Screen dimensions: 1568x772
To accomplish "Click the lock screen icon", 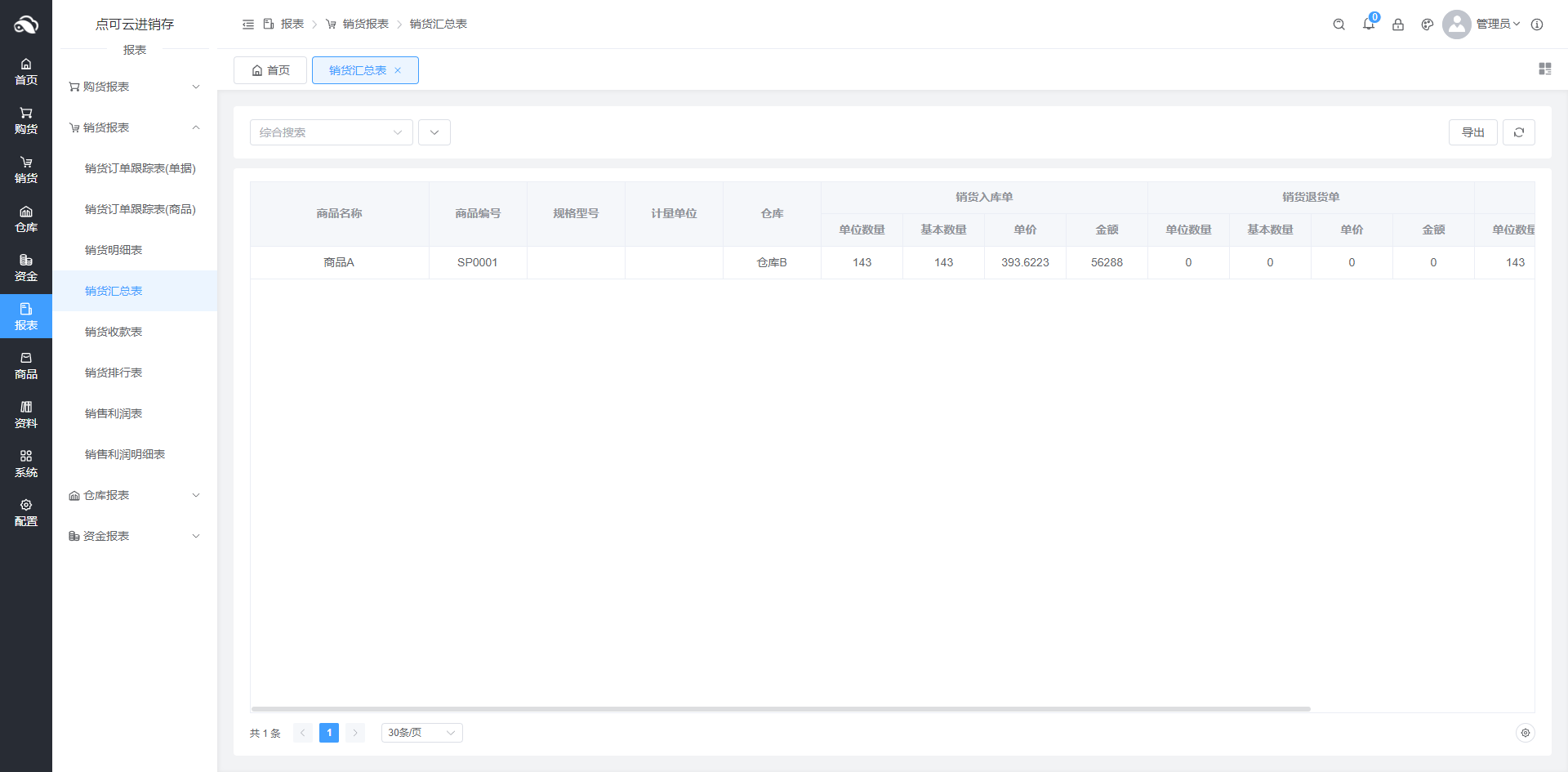I will (x=1398, y=25).
